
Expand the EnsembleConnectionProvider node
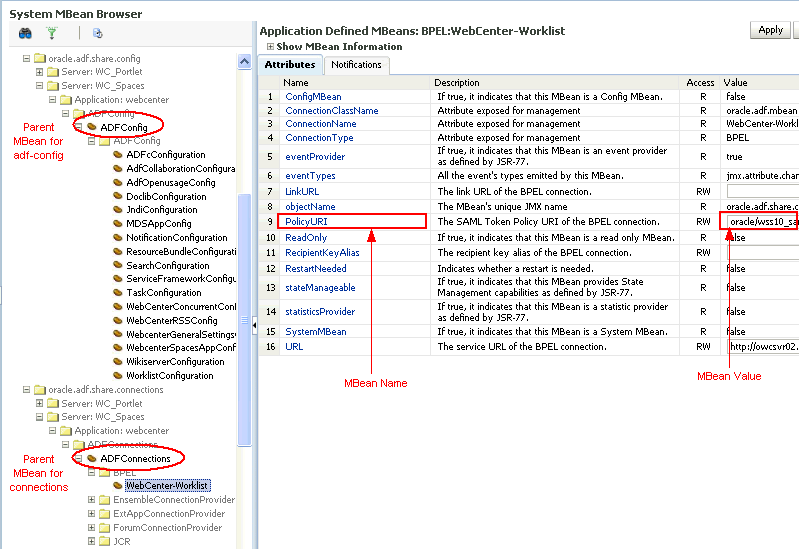[x=91, y=499]
